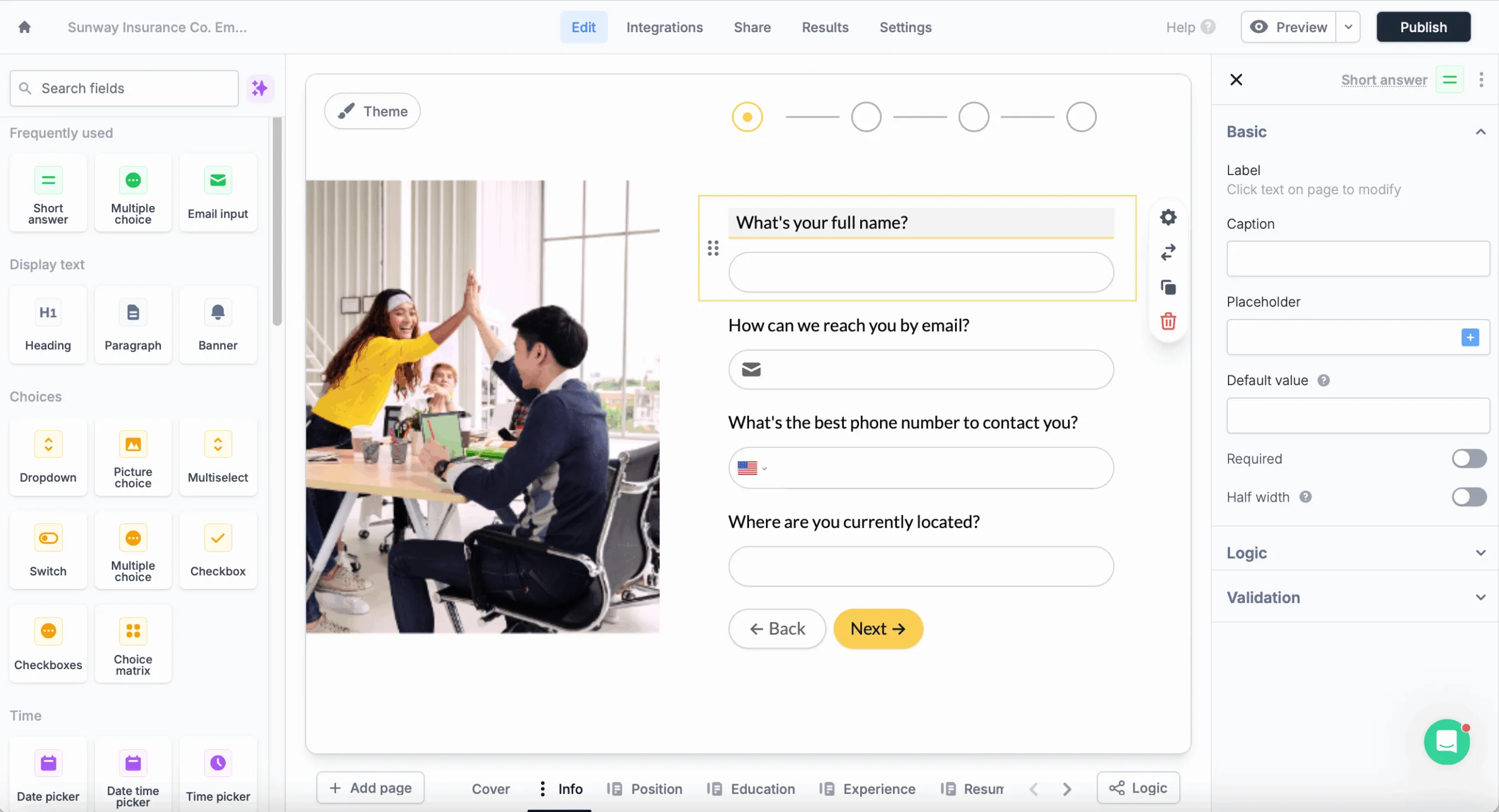This screenshot has height=812, width=1499.
Task: Add a Picture choice field
Action: pyautogui.click(x=133, y=457)
